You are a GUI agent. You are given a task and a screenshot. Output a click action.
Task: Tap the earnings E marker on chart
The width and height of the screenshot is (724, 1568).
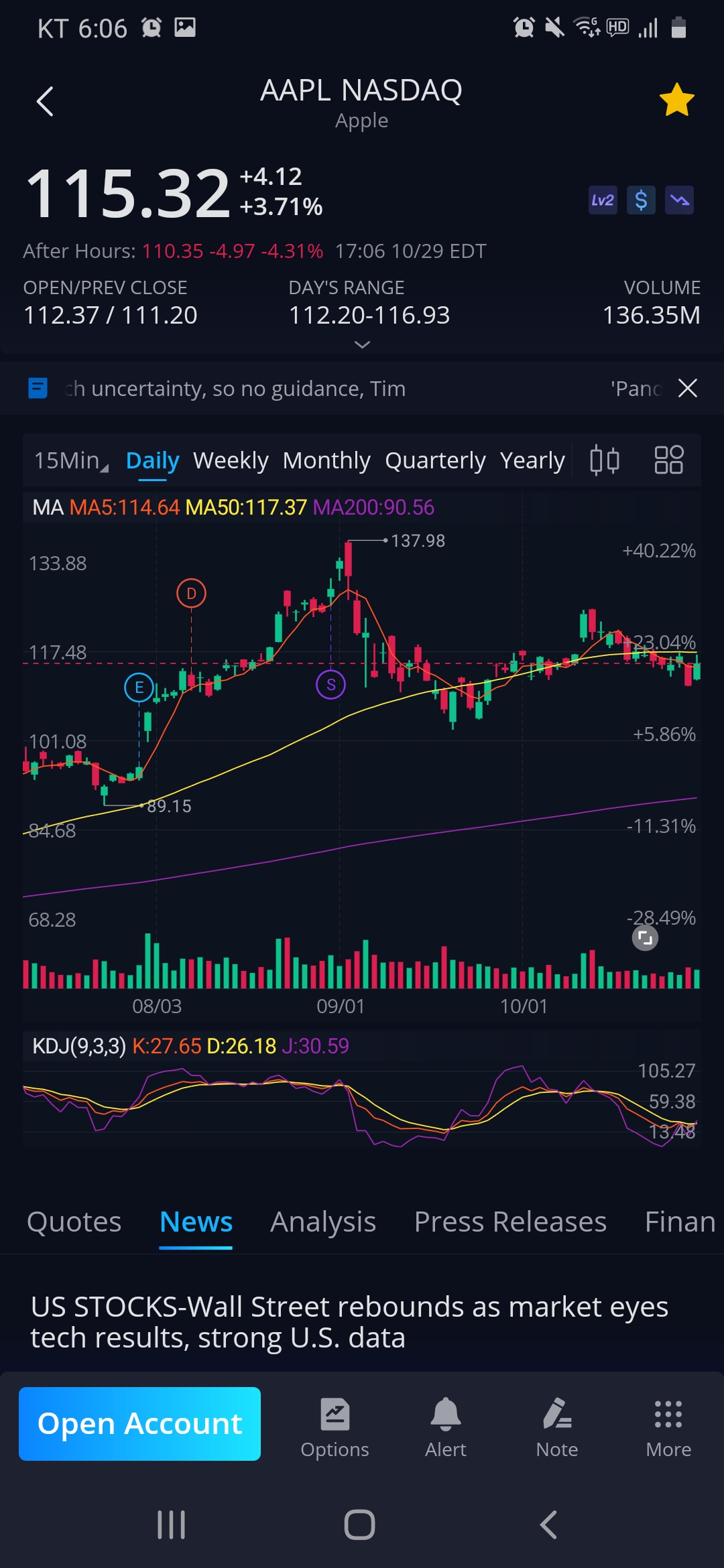point(139,688)
